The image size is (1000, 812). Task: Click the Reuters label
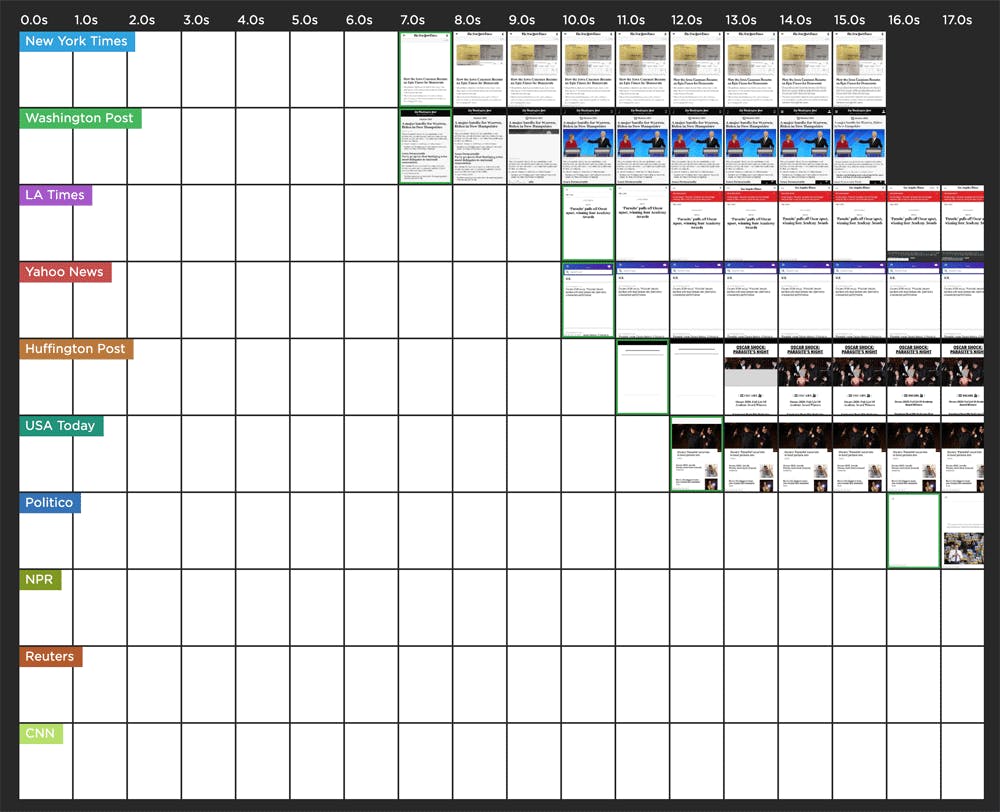pos(51,656)
